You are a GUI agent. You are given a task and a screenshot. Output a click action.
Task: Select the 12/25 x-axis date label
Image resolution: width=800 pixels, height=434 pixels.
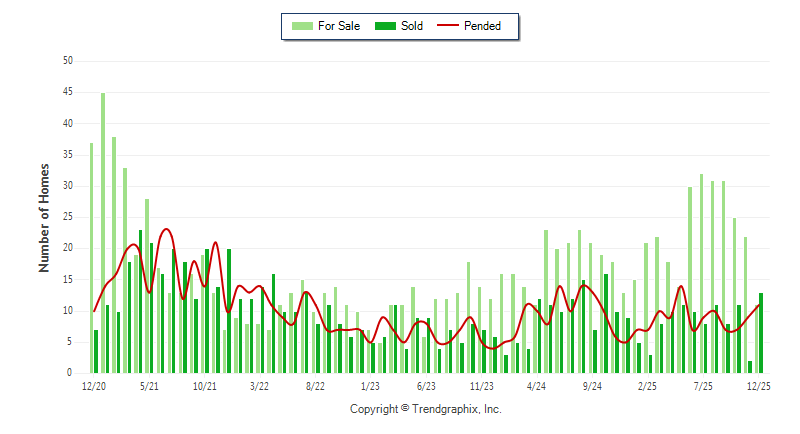[758, 386]
